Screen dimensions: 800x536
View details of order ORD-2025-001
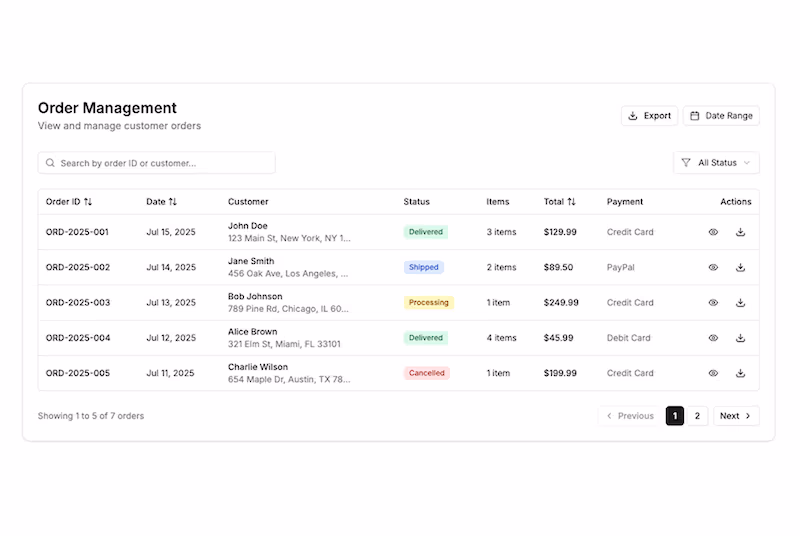[x=713, y=232]
